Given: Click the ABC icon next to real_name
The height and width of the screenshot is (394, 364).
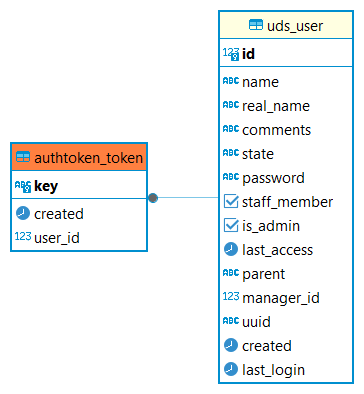Looking at the screenshot, I should click(x=231, y=105).
